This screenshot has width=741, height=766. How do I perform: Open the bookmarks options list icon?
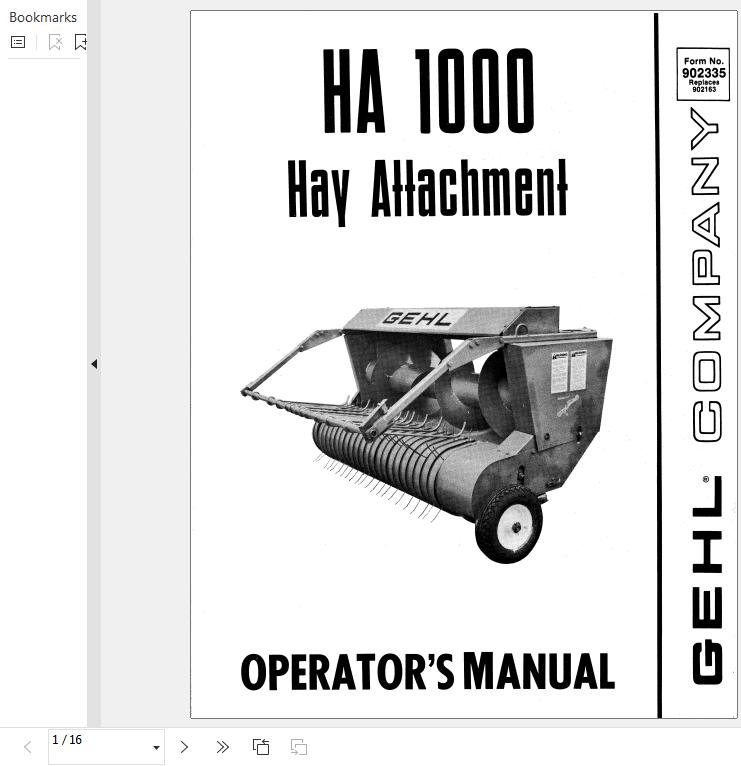coord(18,42)
